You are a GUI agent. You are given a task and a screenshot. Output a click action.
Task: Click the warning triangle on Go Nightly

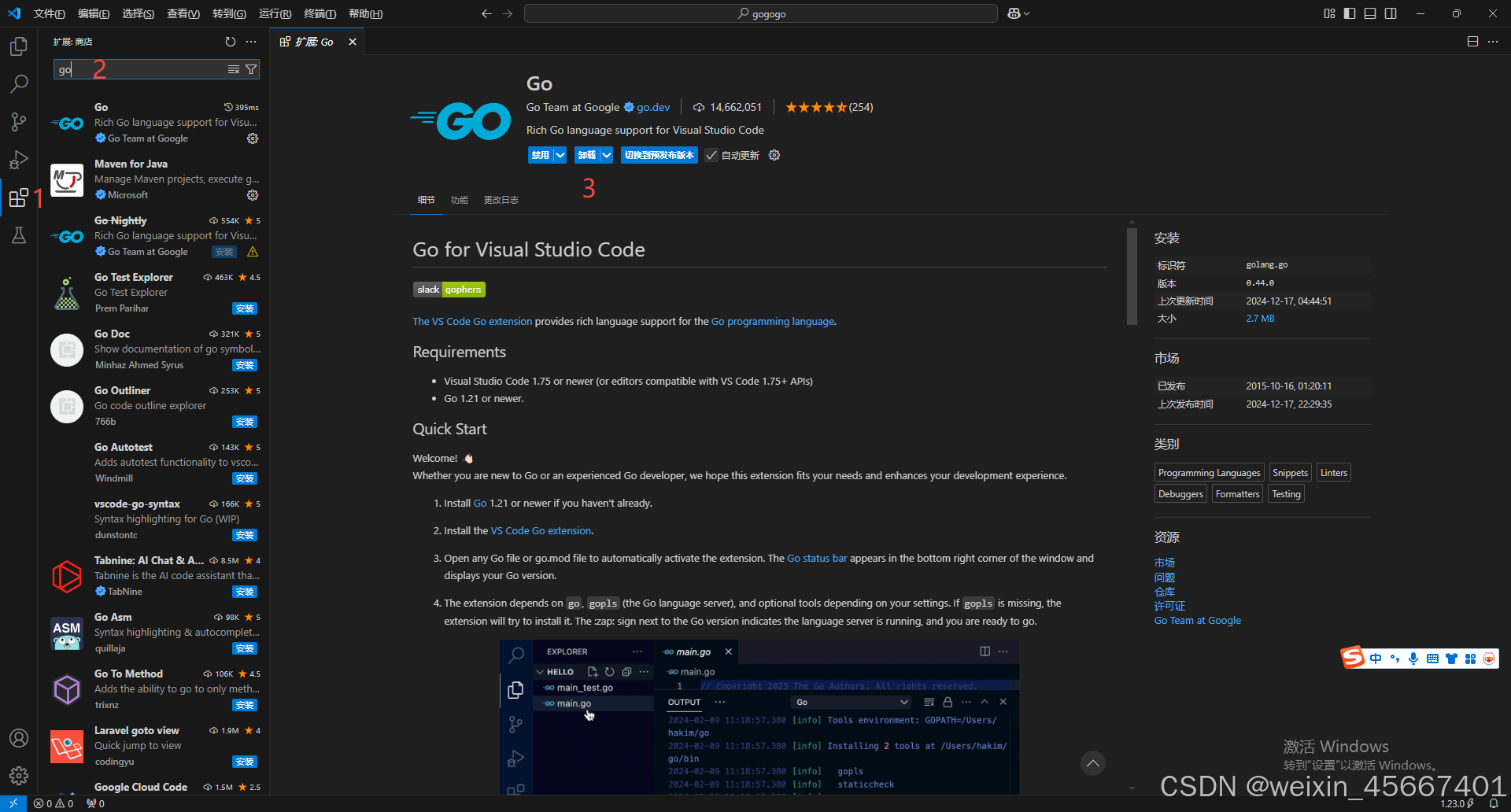(252, 252)
